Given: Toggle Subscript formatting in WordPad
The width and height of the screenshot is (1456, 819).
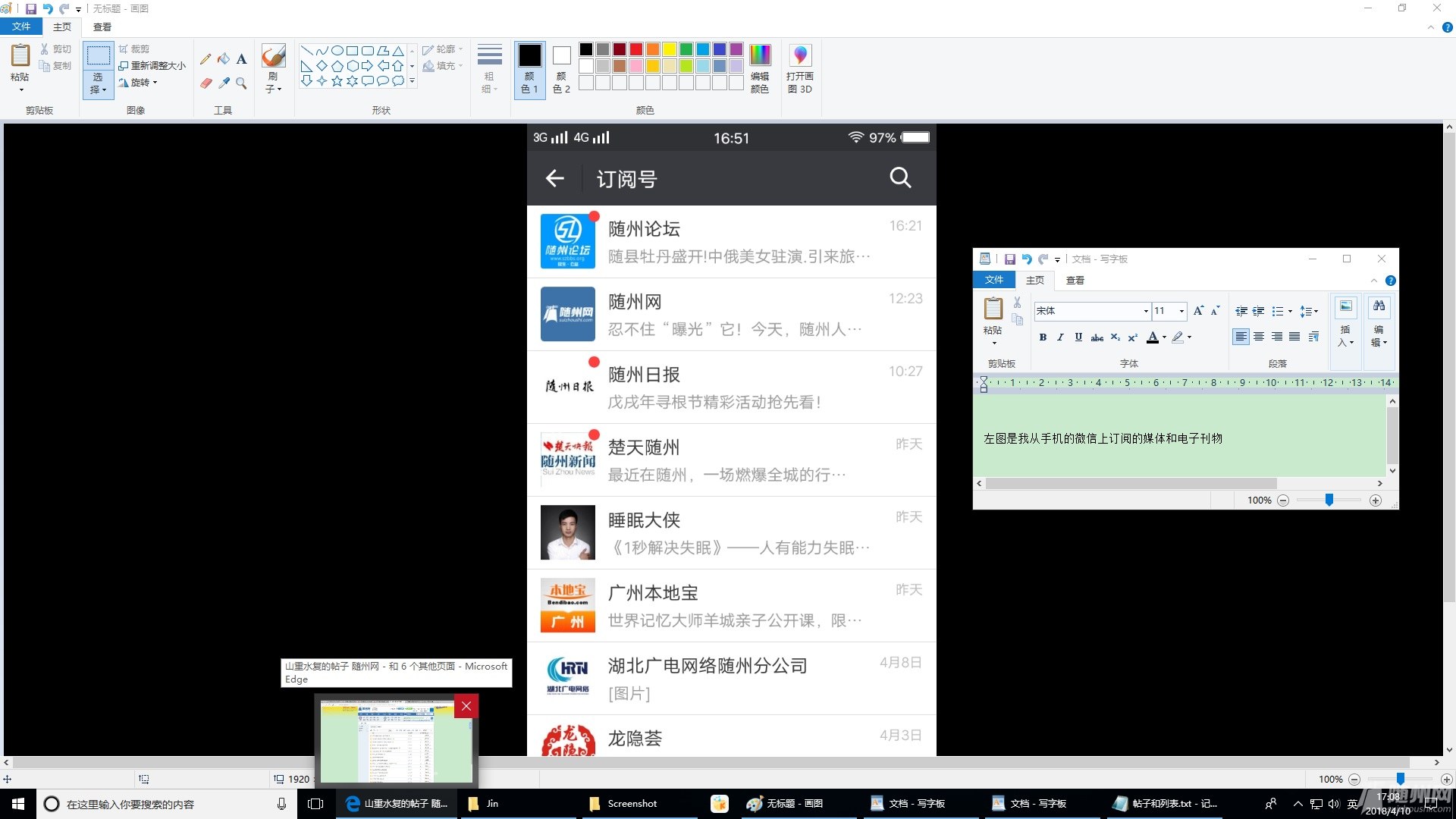Looking at the screenshot, I should pyautogui.click(x=1115, y=337).
